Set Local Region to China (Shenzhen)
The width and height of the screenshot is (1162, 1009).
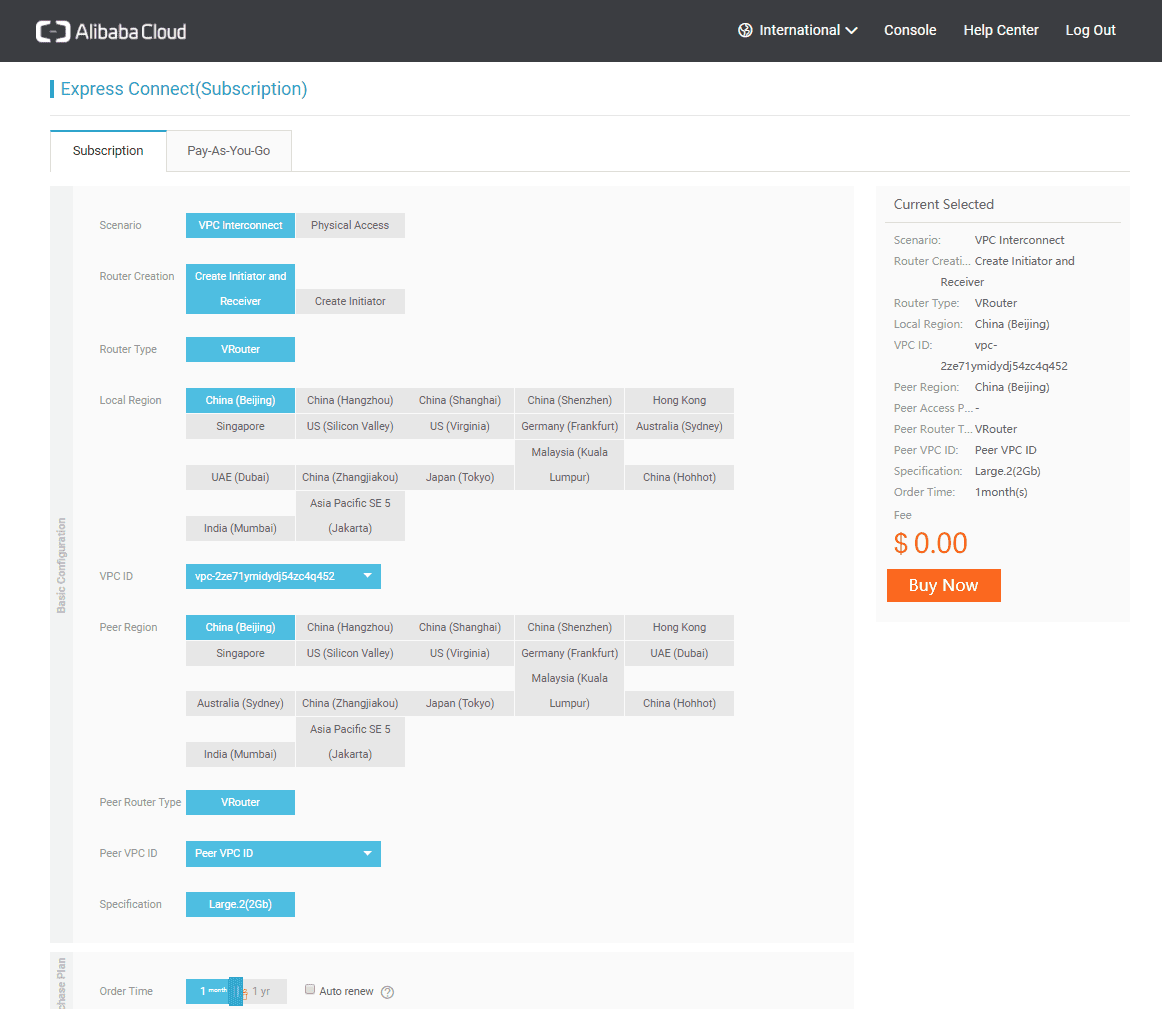click(x=569, y=401)
